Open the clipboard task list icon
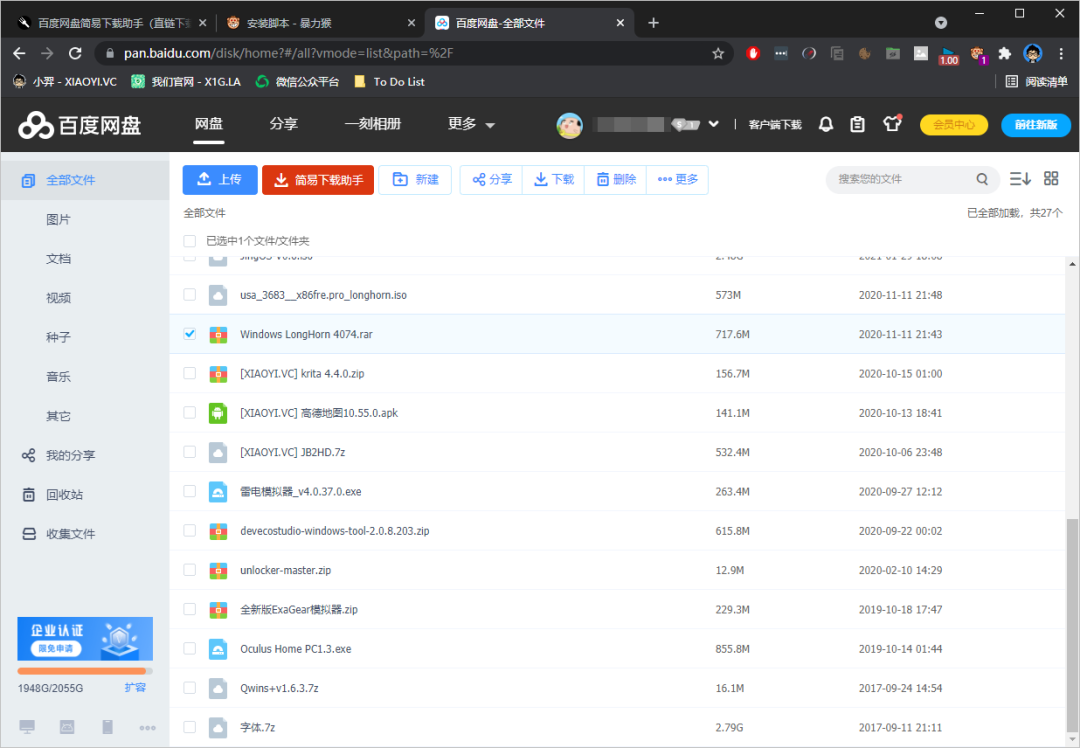 point(857,124)
